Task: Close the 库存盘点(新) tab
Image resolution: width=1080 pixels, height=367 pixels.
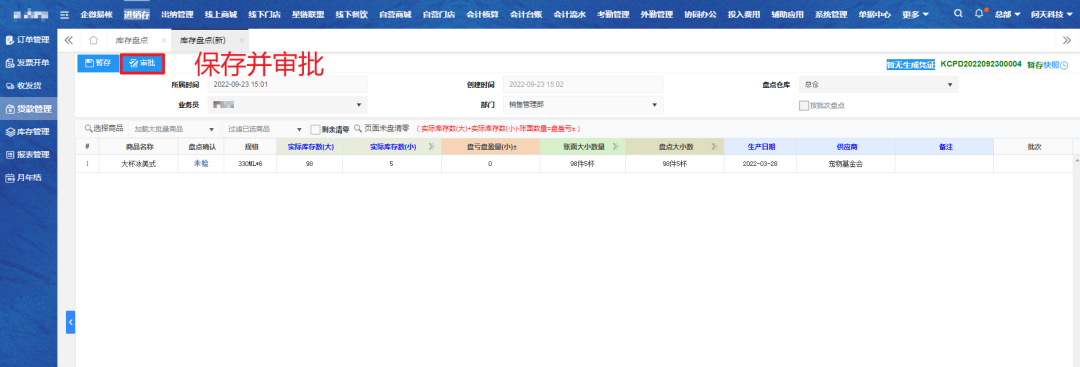Action: tap(241, 41)
